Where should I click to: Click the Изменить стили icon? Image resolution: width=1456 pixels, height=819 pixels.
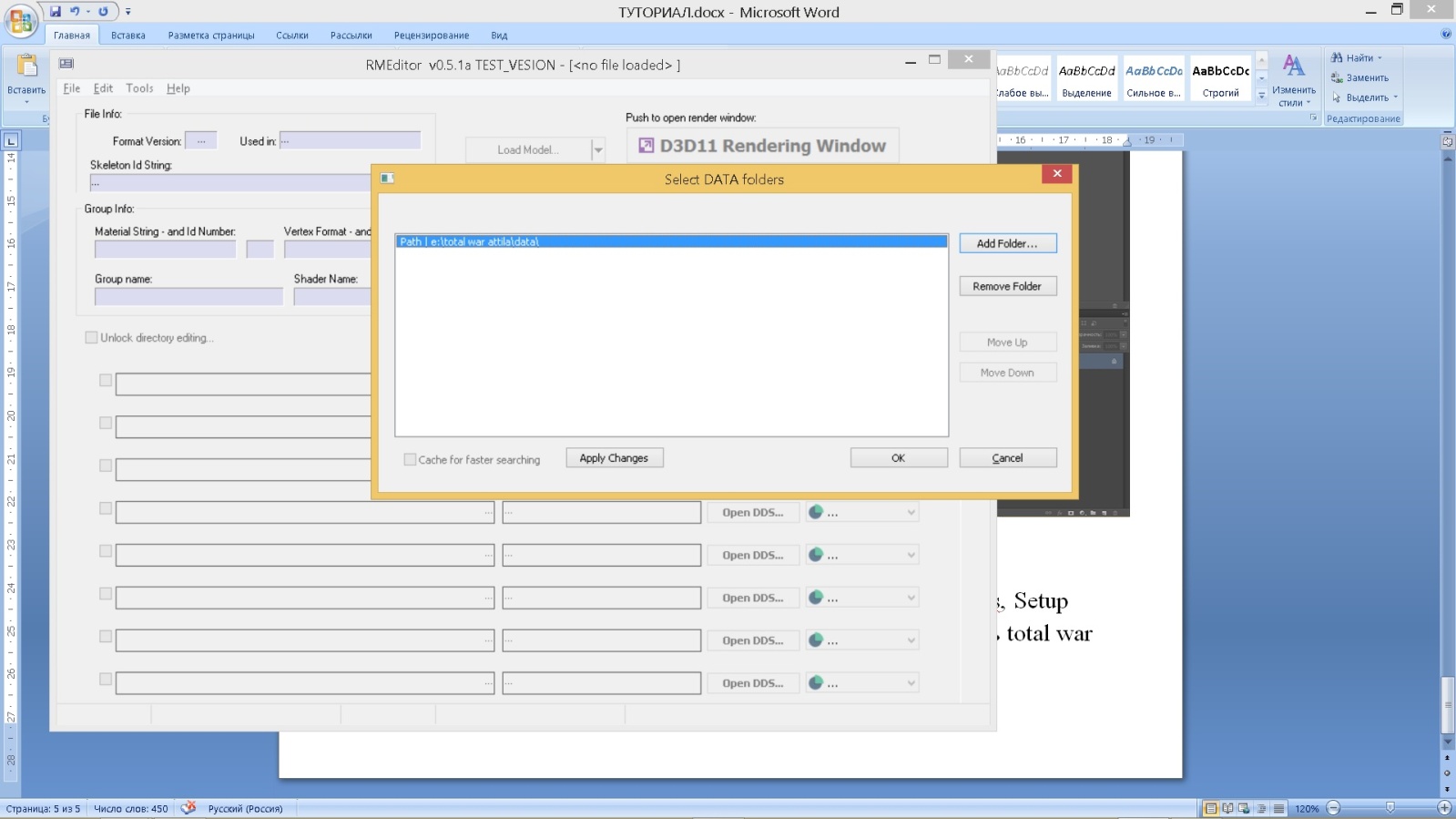(x=1293, y=67)
